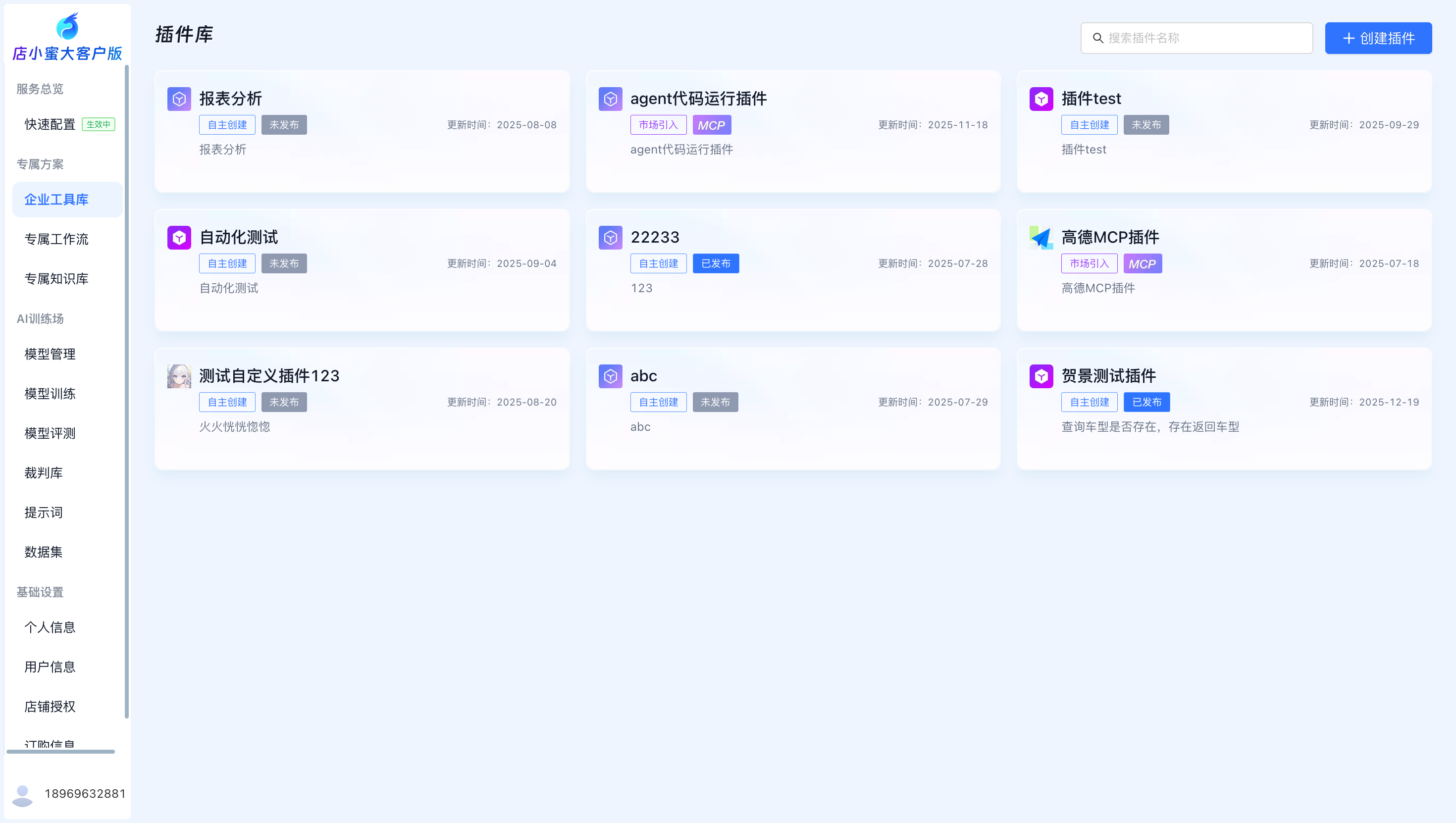Screen dimensions: 1456x823
Task: Select 模型管理 in the sidebar
Action: (x=50, y=354)
